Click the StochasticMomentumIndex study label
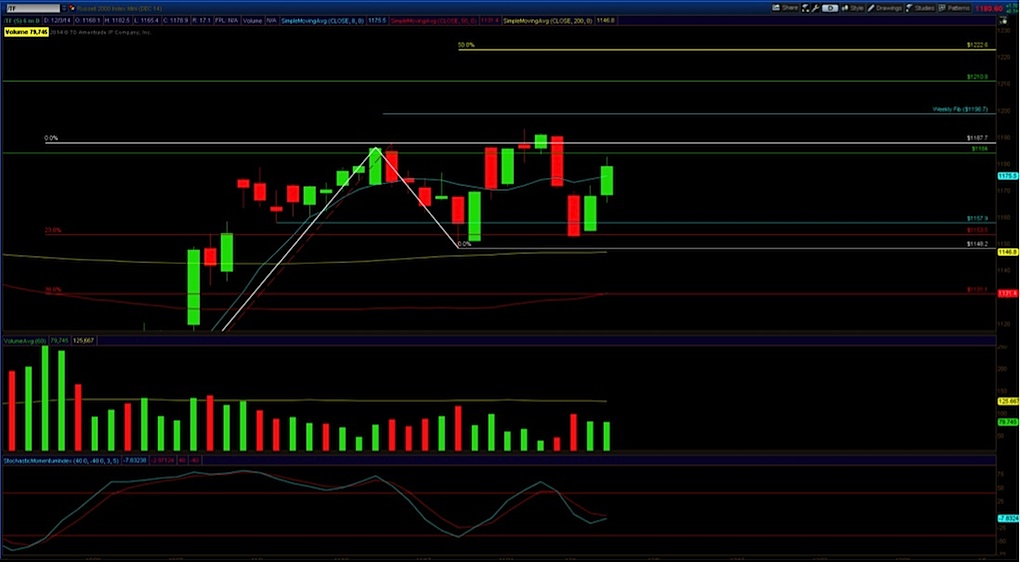Image resolution: width=1020 pixels, height=563 pixels. pos(62,460)
